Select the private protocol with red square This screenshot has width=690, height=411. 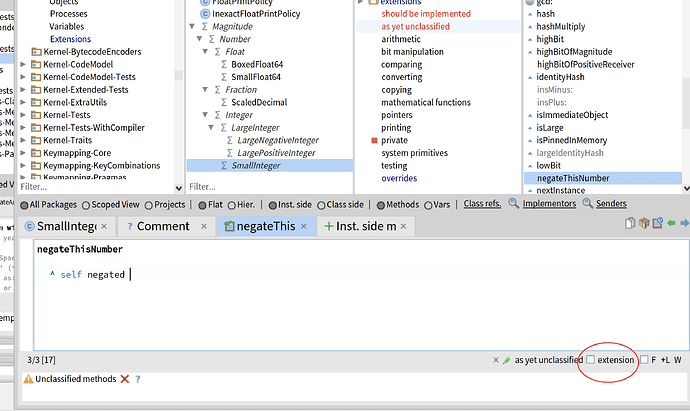click(x=394, y=140)
